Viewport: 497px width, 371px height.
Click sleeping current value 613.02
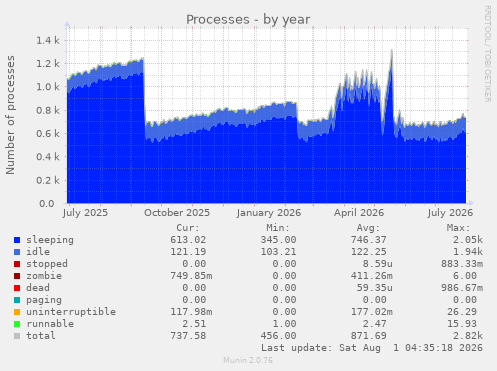(x=188, y=240)
